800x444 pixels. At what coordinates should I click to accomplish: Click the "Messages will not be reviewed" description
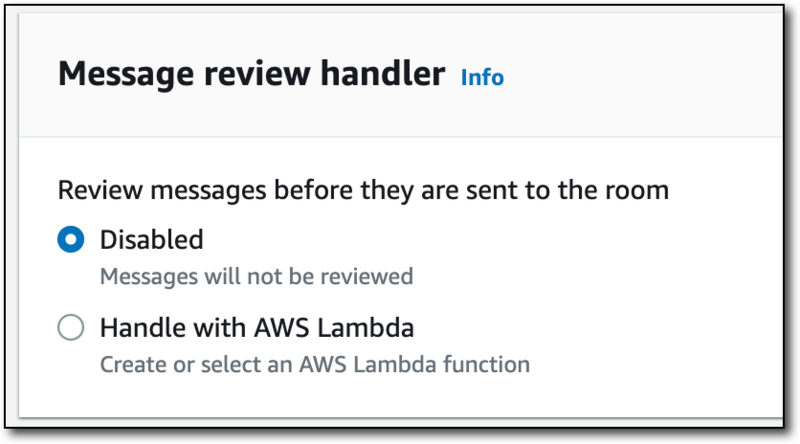[x=256, y=275]
